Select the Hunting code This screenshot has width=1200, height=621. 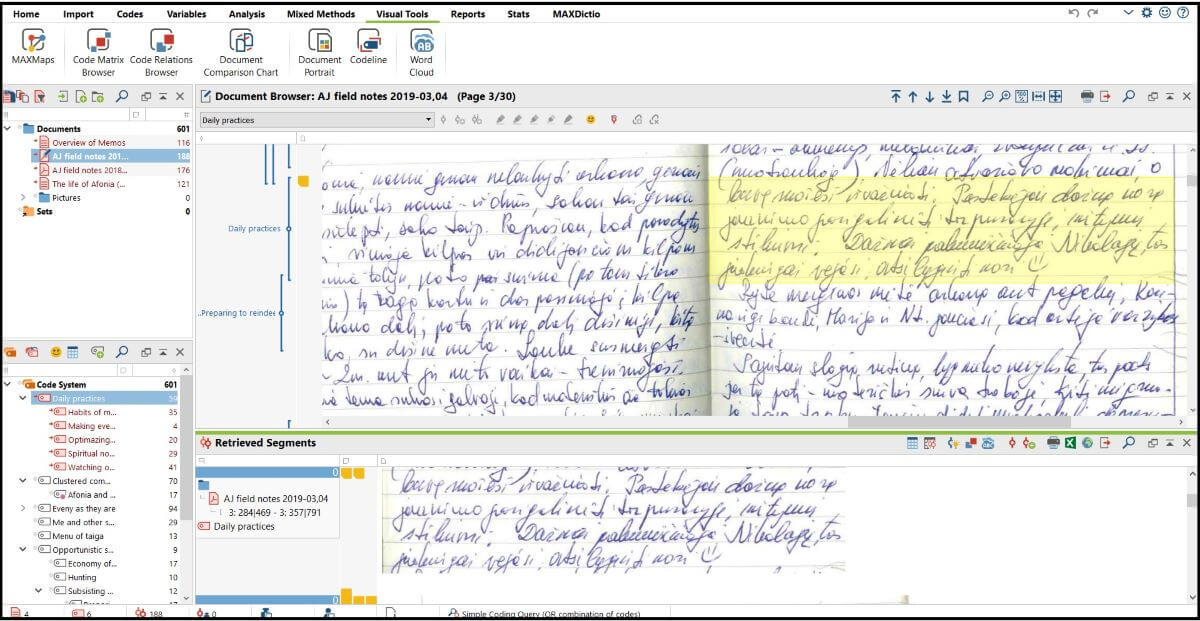pos(82,577)
